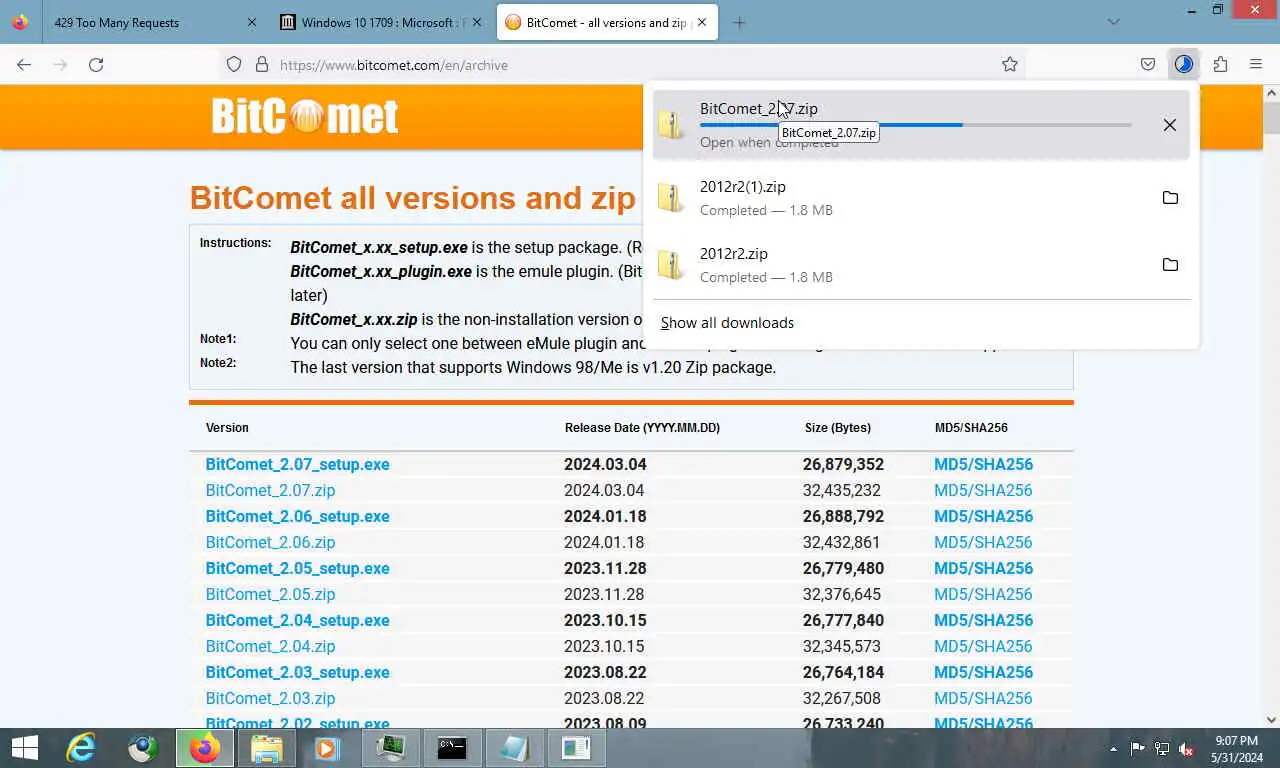The height and width of the screenshot is (768, 1280).
Task: Download BitComet_2.06.zip
Action: 270,542
